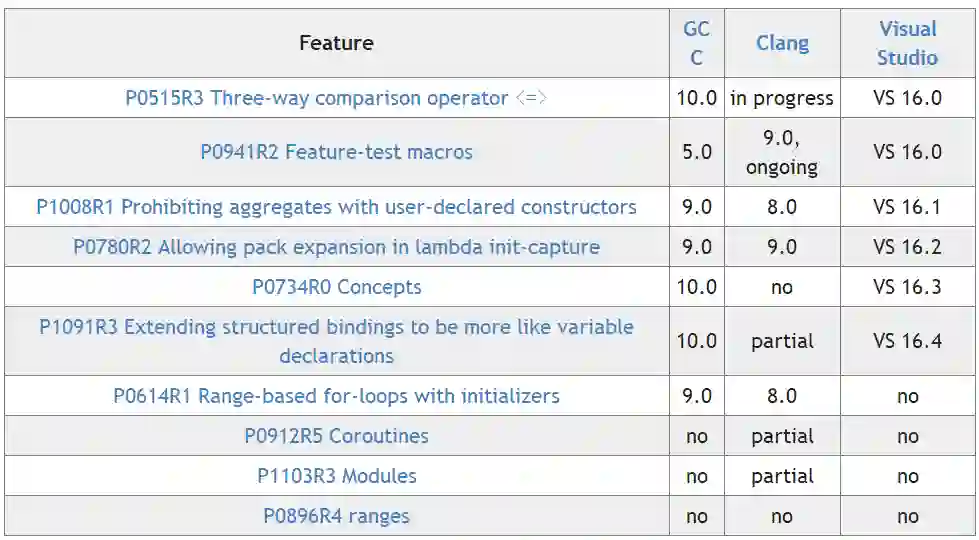Select the VS 16.3 cell
Image resolution: width=979 pixels, height=540 pixels.
907,287
